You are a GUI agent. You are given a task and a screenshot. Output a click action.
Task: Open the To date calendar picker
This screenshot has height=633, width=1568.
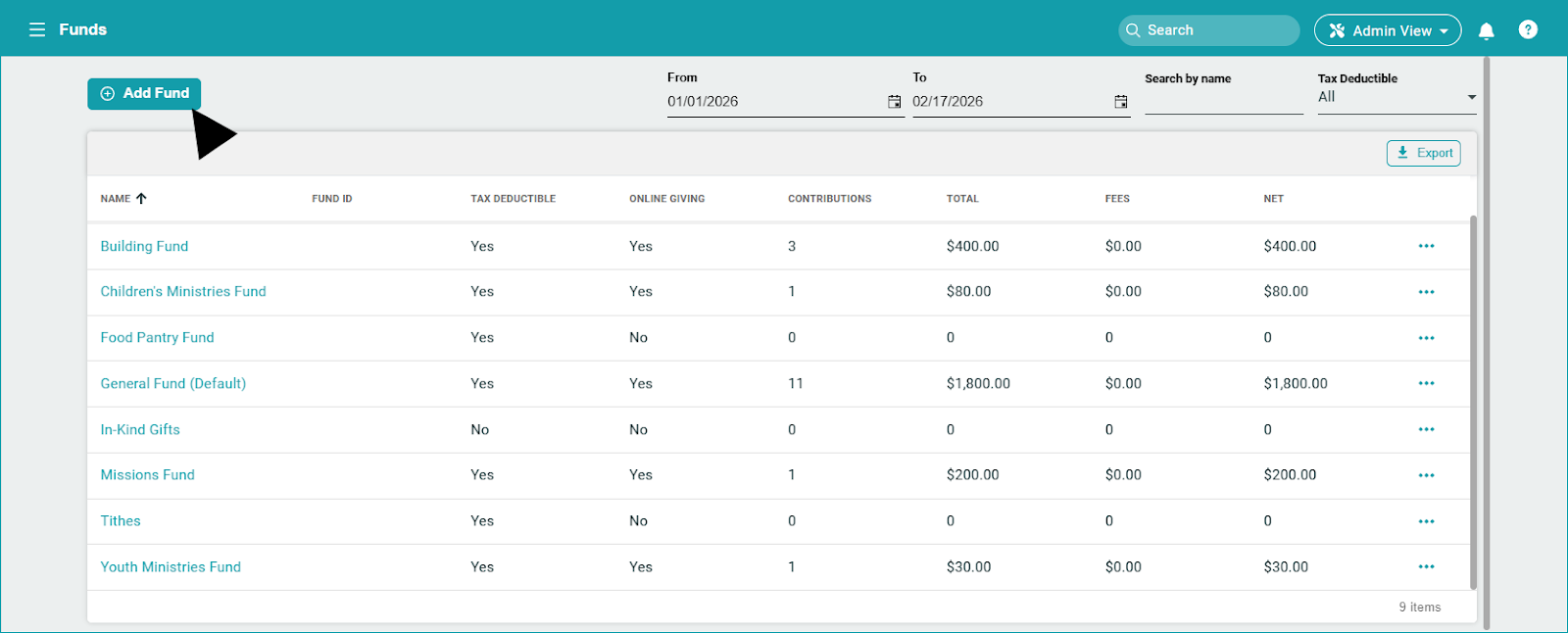coord(1120,102)
